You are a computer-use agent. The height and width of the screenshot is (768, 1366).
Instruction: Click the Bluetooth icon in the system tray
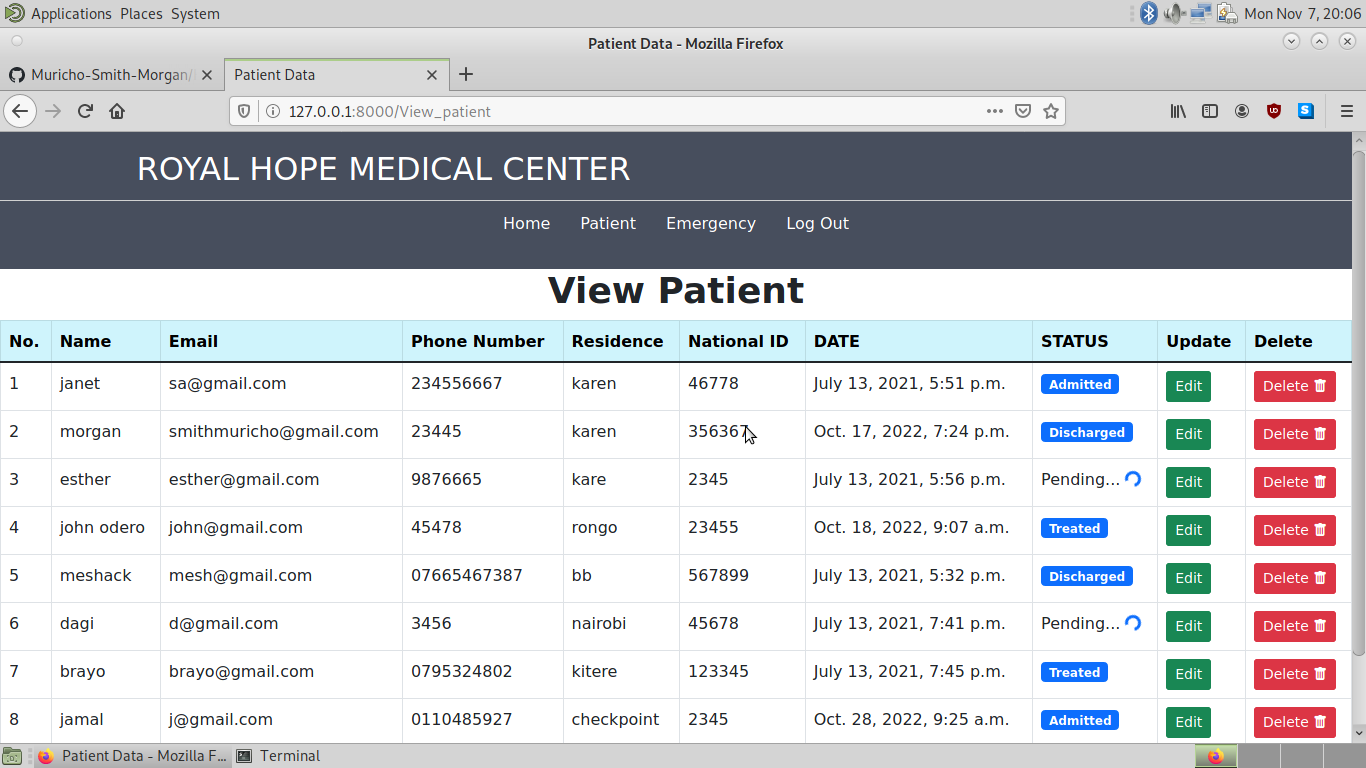[1148, 13]
